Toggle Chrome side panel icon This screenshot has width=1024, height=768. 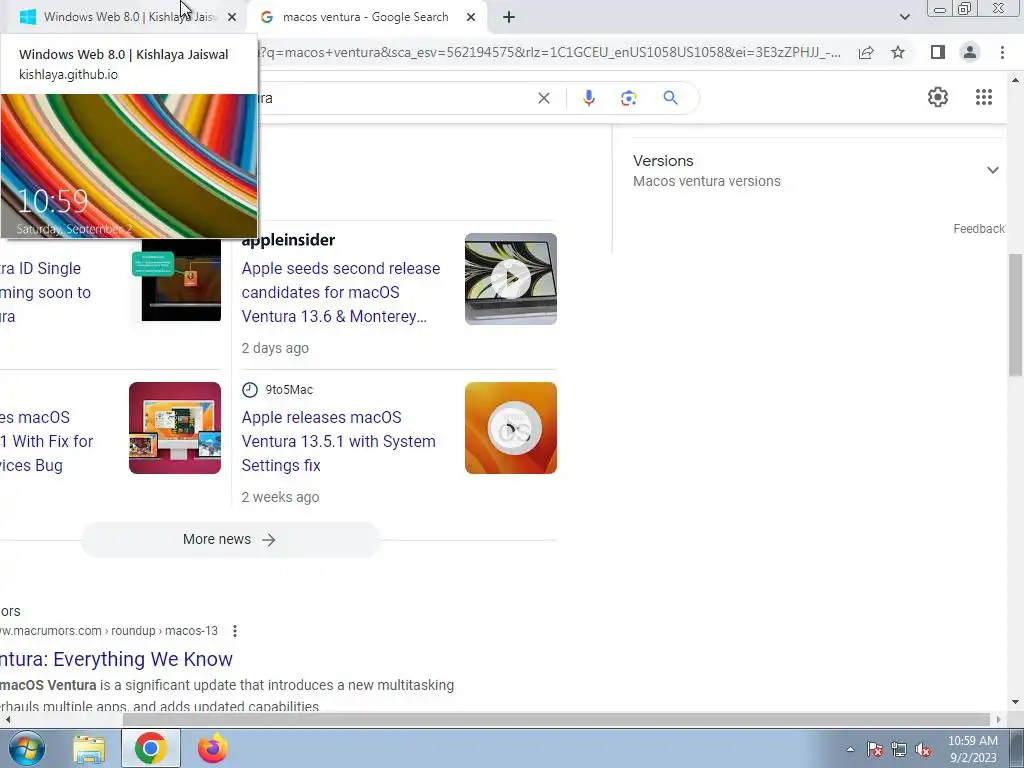click(x=938, y=52)
